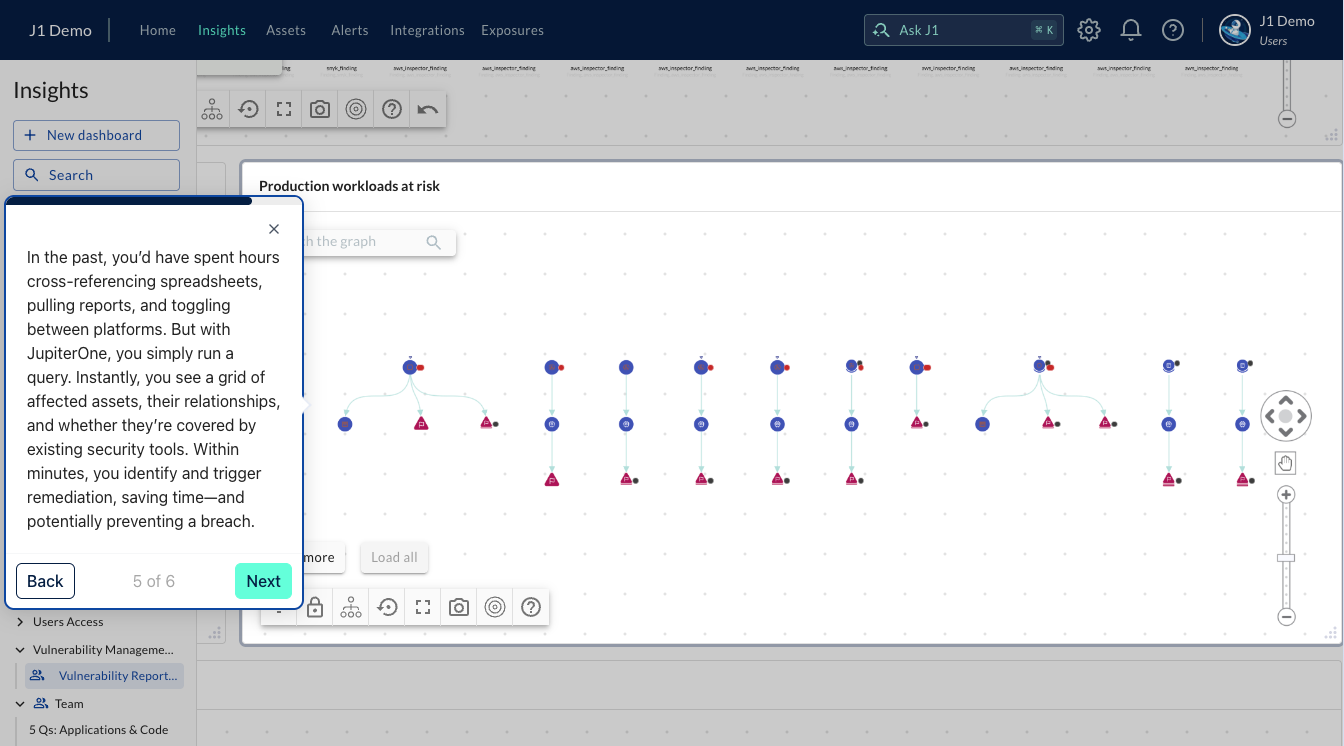Viewport: 1344px width, 746px height.
Task: Reset graph view in upper toolbar
Action: coord(248,109)
